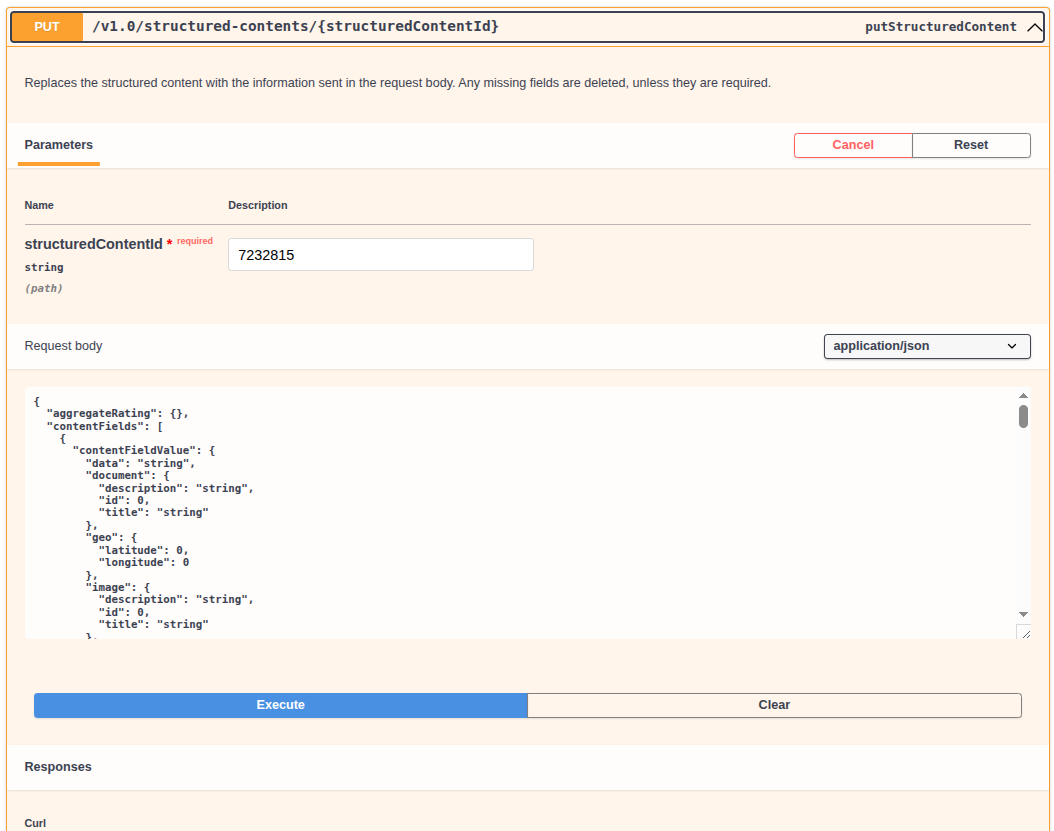The height and width of the screenshot is (831, 1054).
Task: Click the structuredContentId parameter name
Action: click(x=93, y=244)
